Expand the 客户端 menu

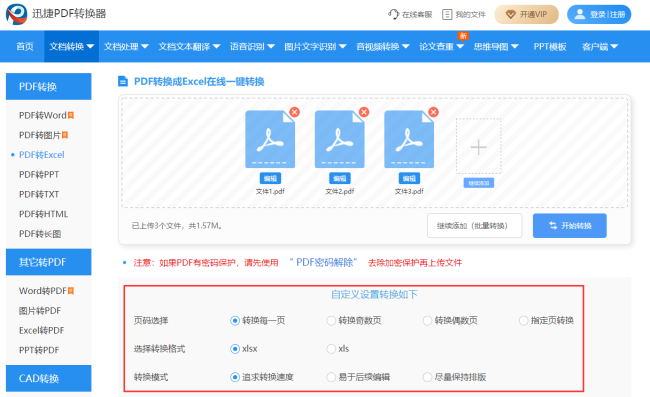pos(600,46)
